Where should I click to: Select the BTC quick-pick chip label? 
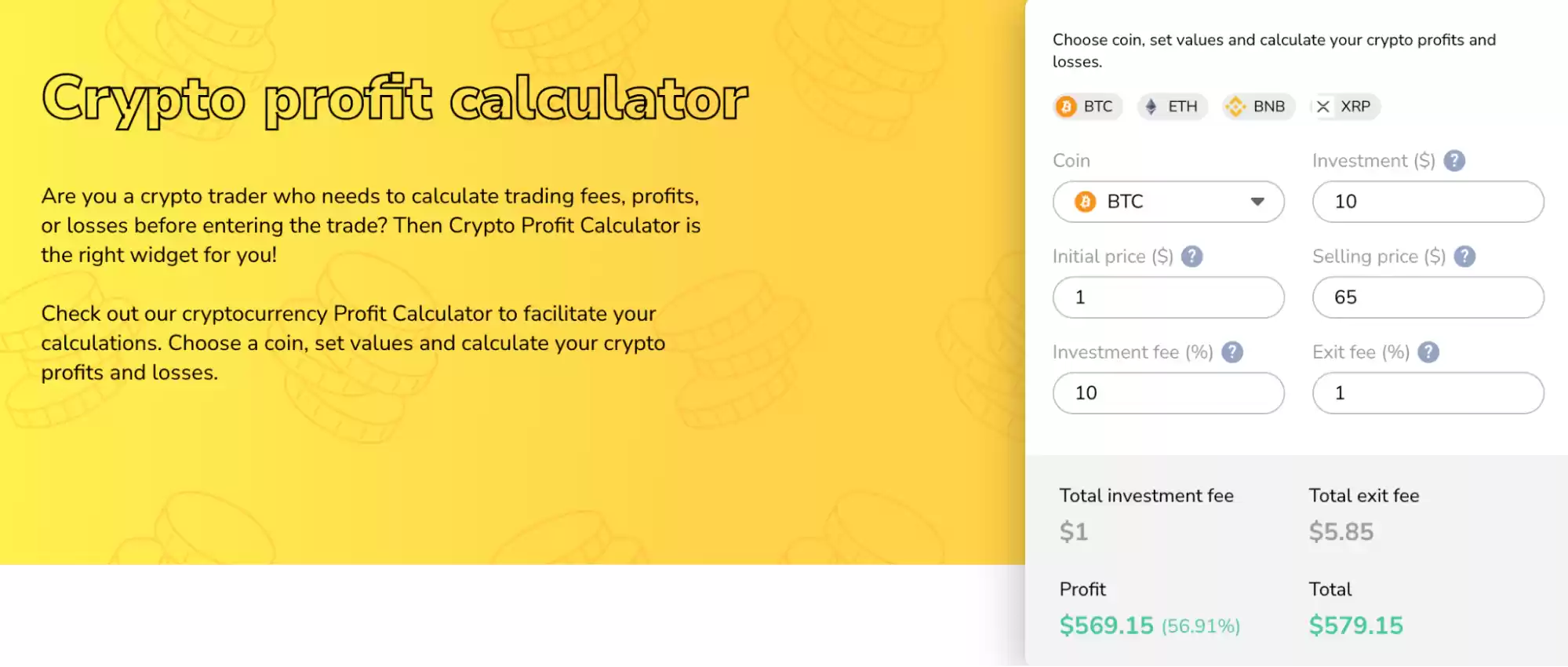(1098, 107)
